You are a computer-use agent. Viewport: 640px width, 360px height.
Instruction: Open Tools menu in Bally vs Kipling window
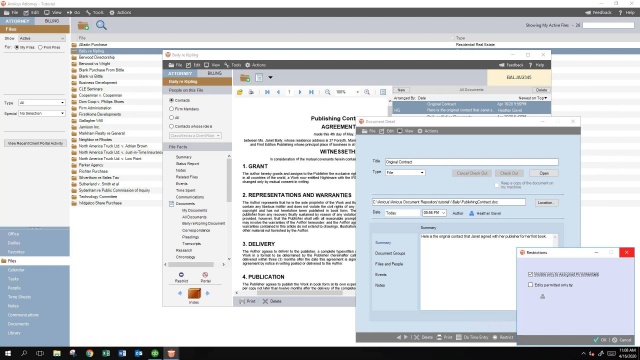(x=233, y=65)
